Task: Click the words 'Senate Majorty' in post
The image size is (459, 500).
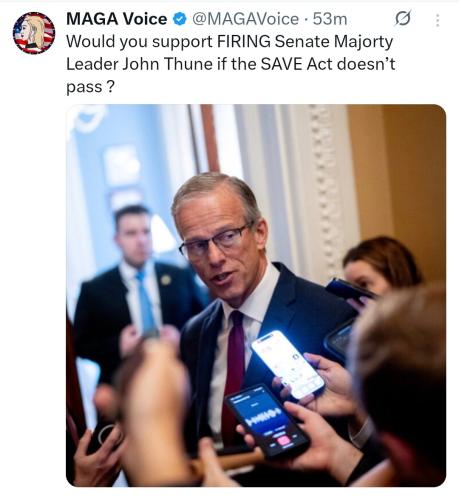Action: pyautogui.click(x=334, y=42)
